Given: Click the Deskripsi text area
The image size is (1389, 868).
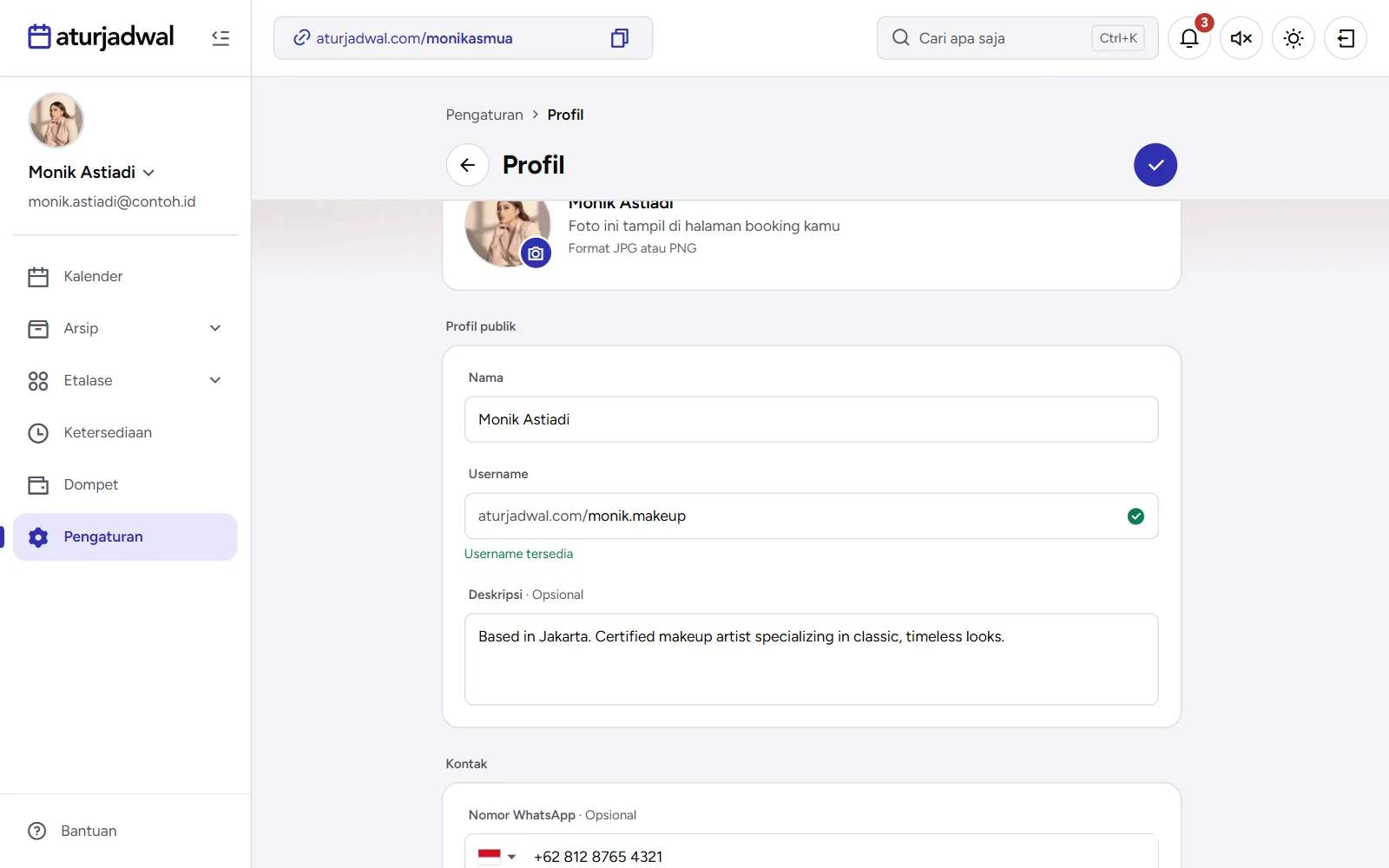Looking at the screenshot, I should point(811,659).
